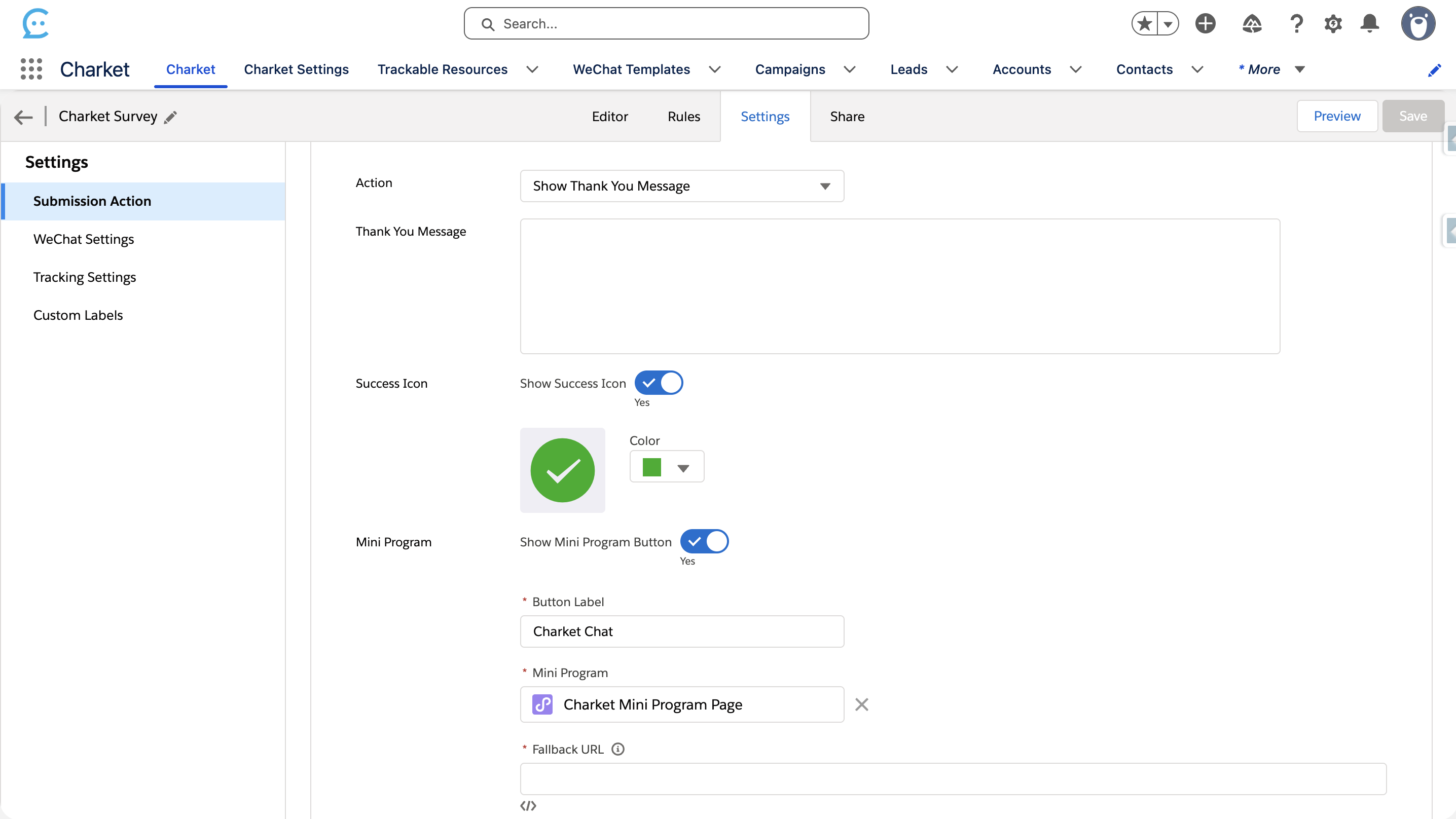Click the edit navigation pencil icon

pyautogui.click(x=1435, y=70)
